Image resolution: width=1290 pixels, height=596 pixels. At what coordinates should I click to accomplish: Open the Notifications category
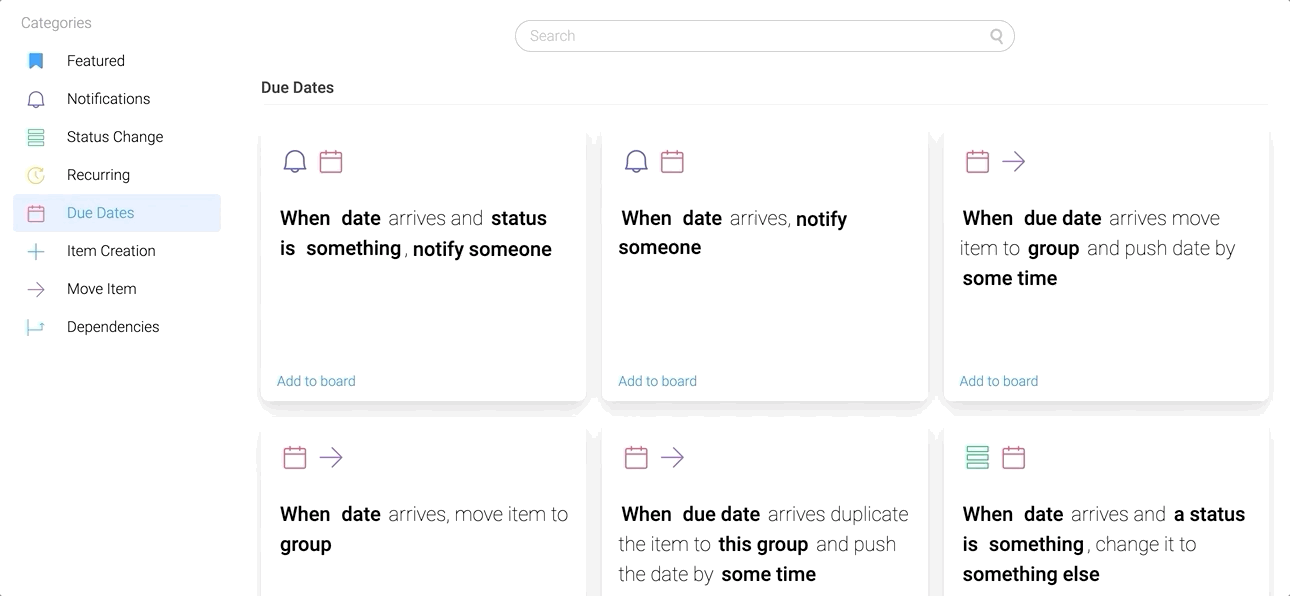pos(117,99)
